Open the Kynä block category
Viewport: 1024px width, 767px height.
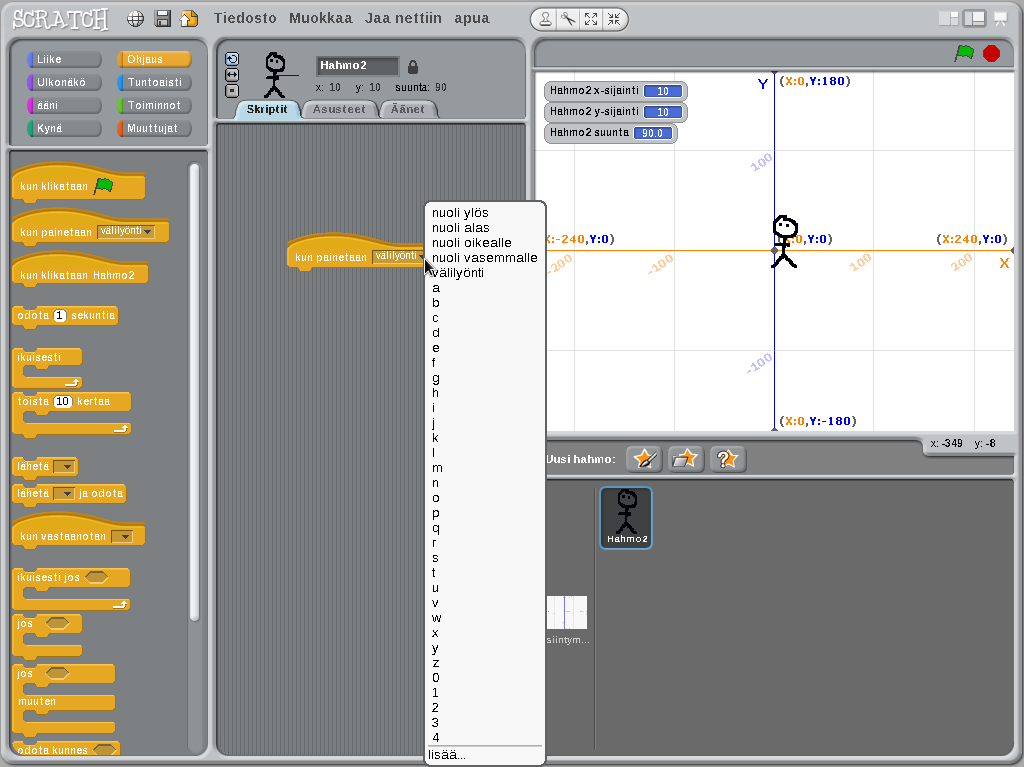[x=64, y=128]
